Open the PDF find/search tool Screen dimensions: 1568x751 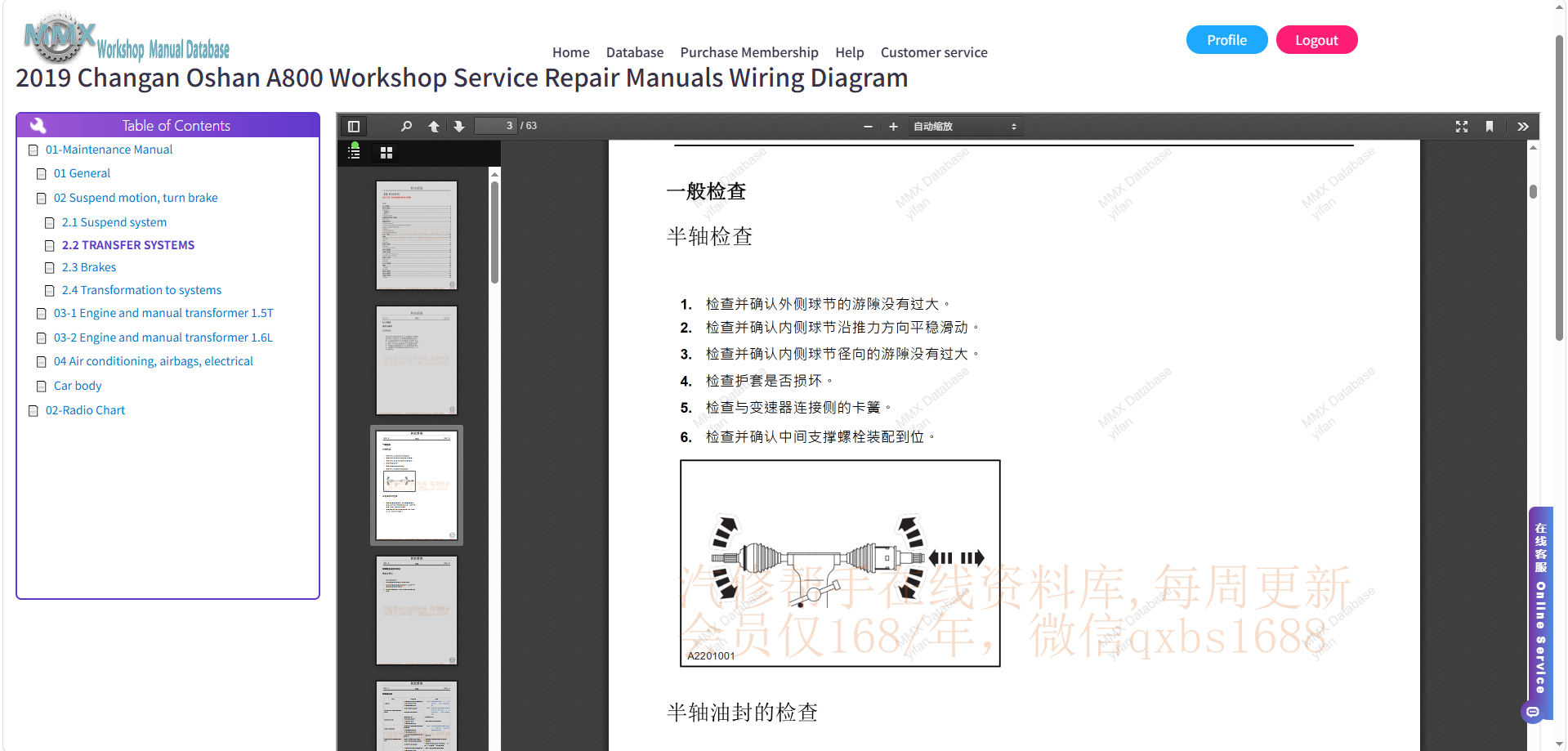coord(406,127)
